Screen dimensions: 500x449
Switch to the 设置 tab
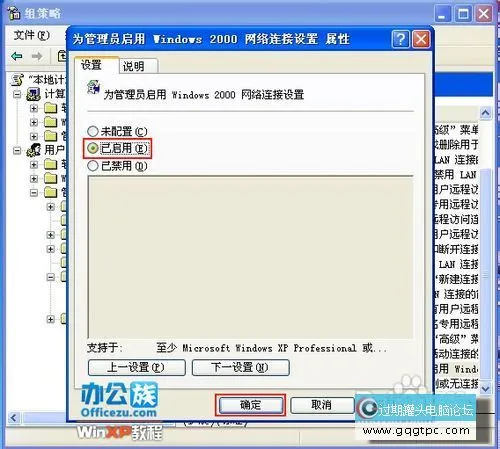click(x=96, y=65)
